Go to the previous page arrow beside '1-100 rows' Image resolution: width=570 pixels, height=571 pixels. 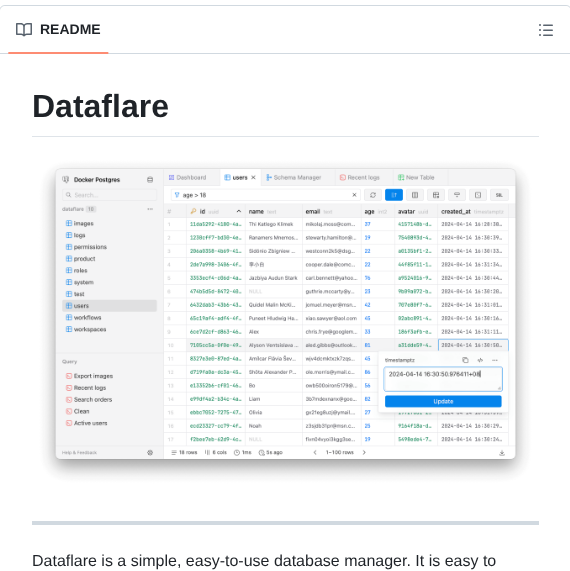point(315,453)
